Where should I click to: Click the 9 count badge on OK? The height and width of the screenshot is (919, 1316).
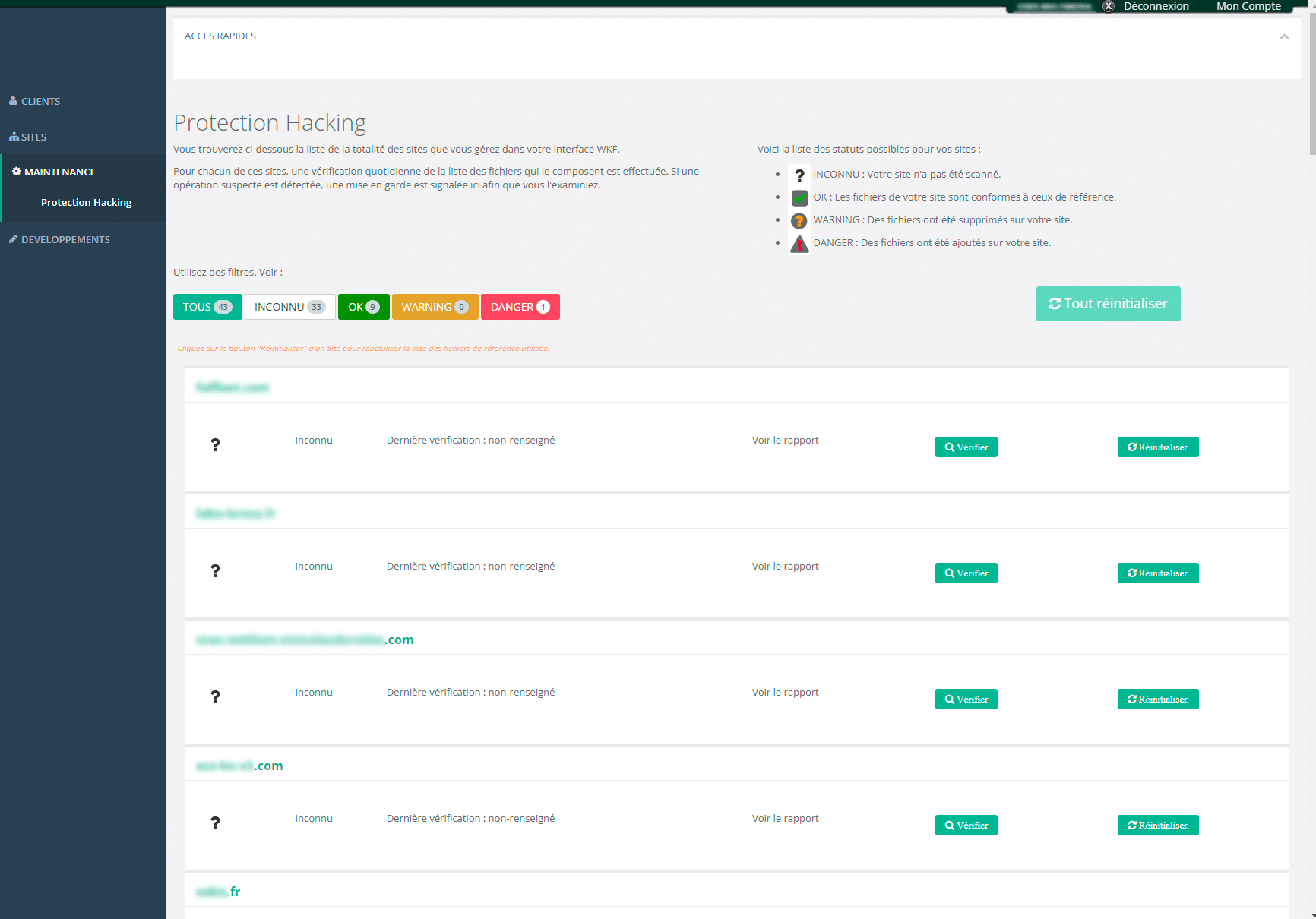pyautogui.click(x=372, y=307)
